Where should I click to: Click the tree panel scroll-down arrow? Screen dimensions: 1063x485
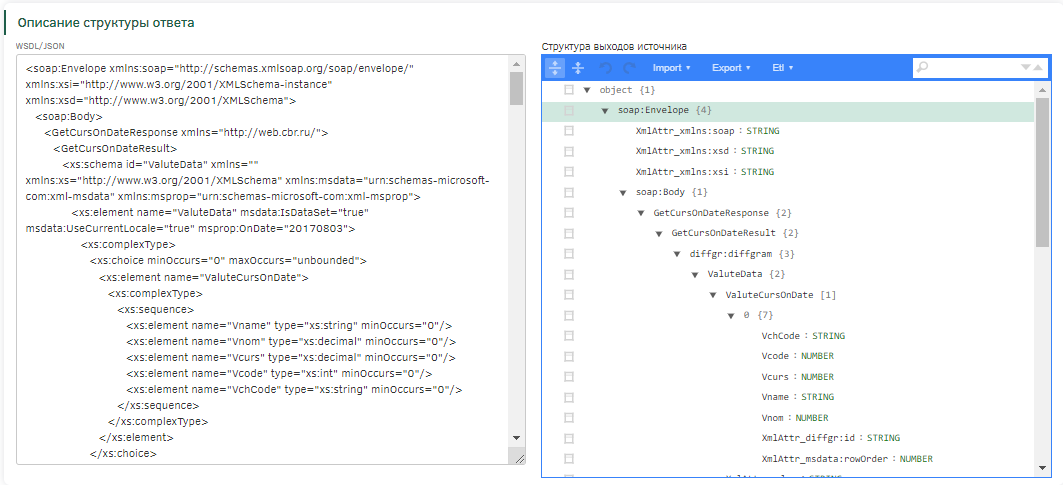point(1042,468)
